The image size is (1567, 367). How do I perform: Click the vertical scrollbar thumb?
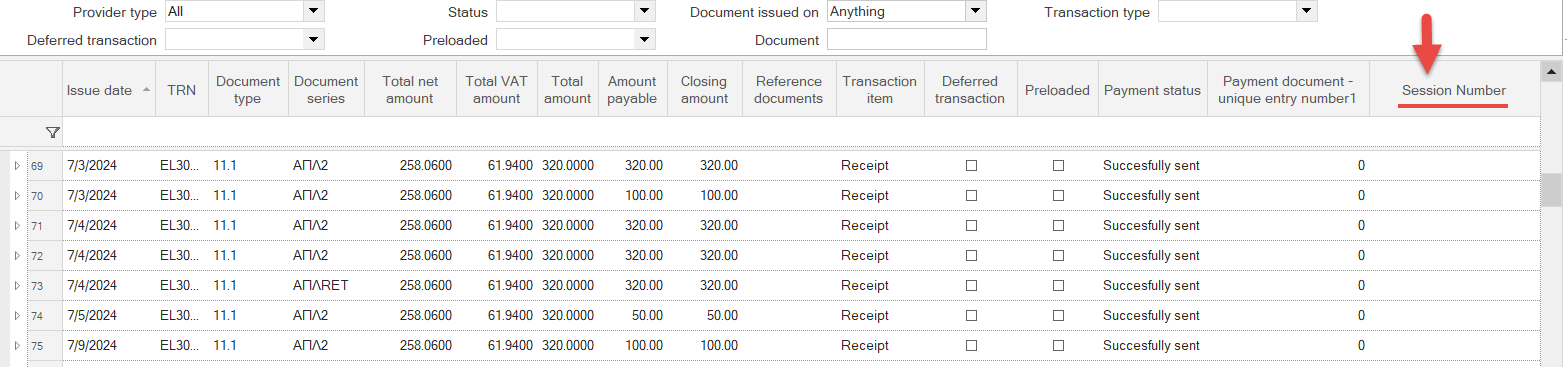coord(1552,187)
